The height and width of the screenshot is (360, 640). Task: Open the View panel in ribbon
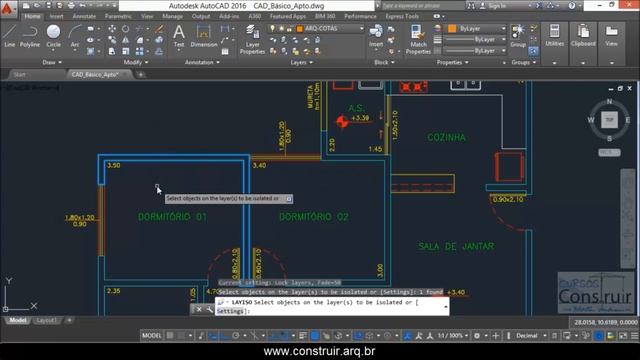click(x=611, y=36)
